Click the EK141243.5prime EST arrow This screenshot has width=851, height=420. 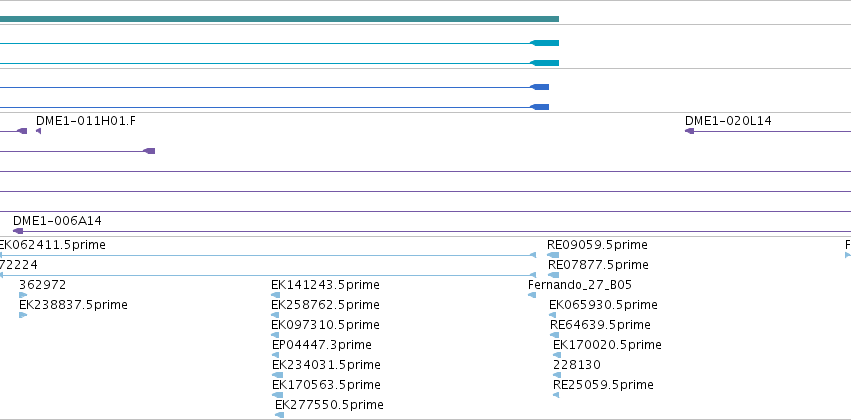[x=275, y=295]
